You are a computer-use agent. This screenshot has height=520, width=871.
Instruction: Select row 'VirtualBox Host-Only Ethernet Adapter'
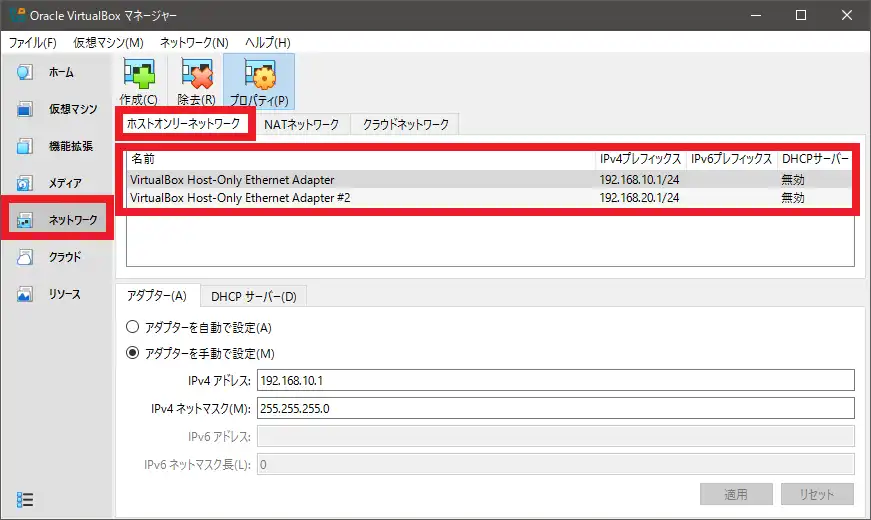pos(489,179)
